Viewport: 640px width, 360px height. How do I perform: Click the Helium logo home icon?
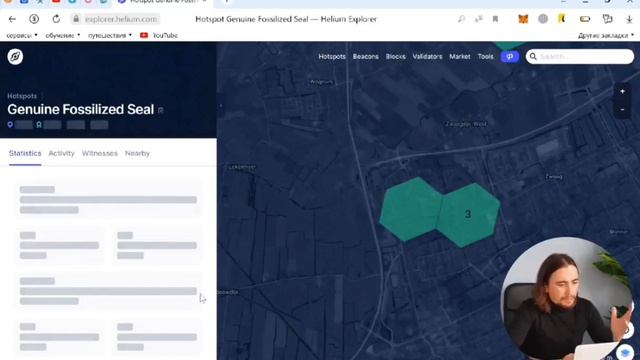pyautogui.click(x=15, y=57)
